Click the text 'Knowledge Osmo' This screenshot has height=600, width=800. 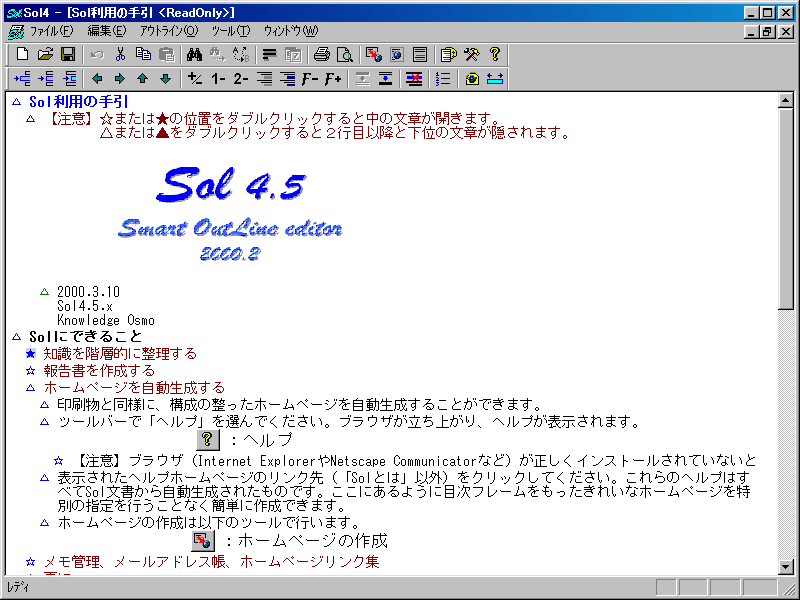106,320
